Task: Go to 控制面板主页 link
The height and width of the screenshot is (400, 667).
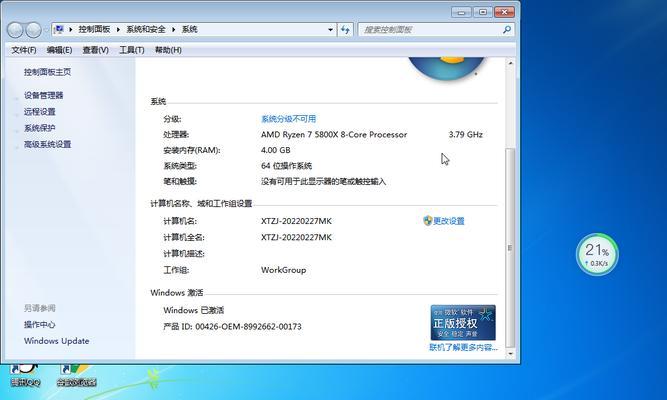Action: tap(47, 72)
